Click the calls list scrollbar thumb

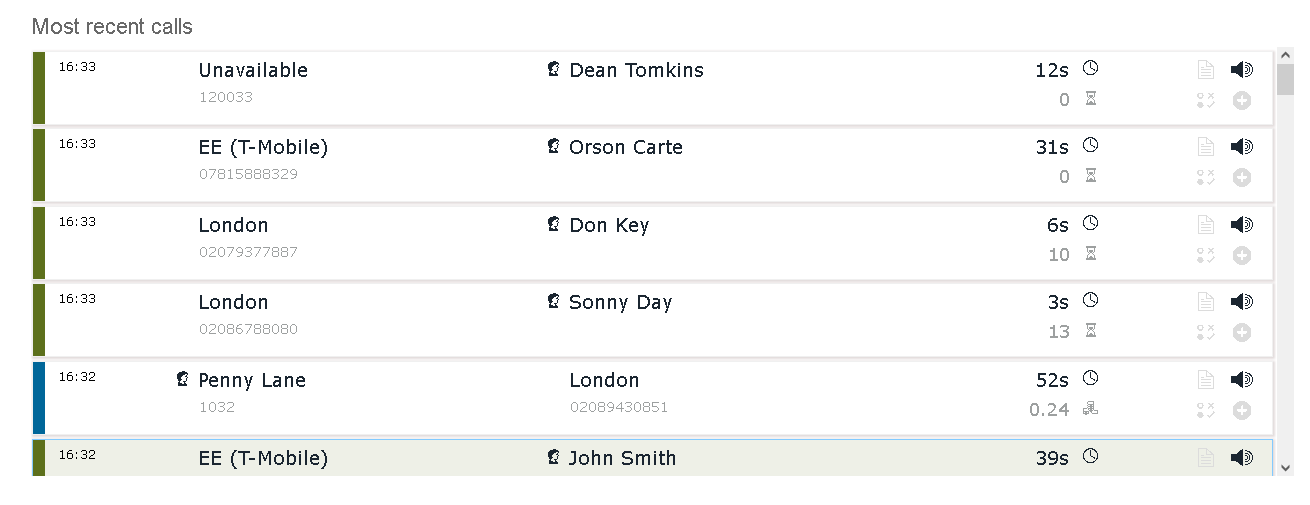pyautogui.click(x=1285, y=78)
